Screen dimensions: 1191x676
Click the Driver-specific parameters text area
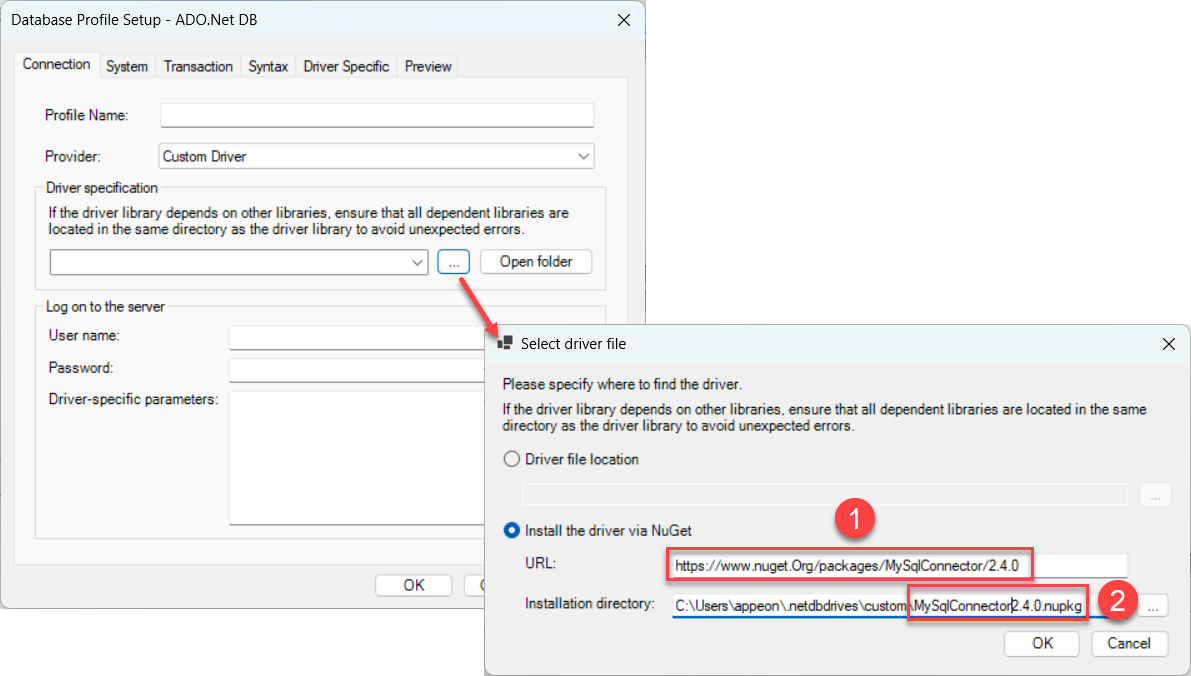click(x=355, y=455)
